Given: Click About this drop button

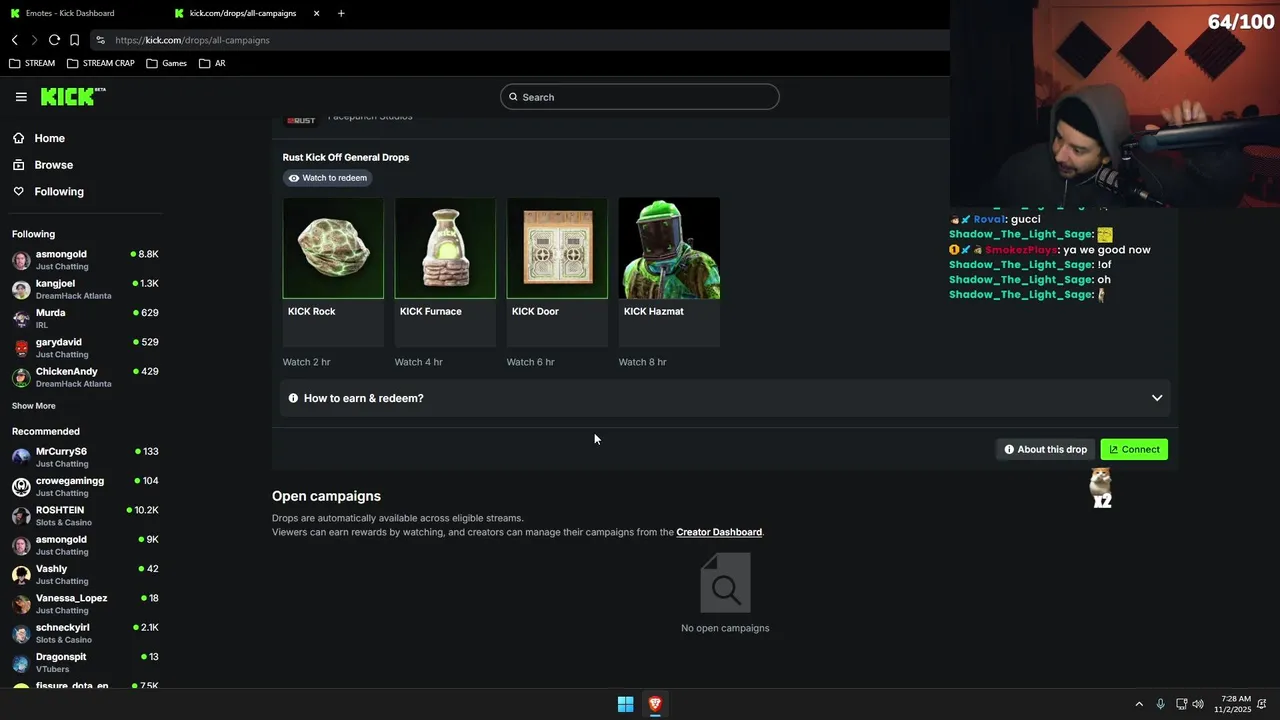Looking at the screenshot, I should 1046,450.
